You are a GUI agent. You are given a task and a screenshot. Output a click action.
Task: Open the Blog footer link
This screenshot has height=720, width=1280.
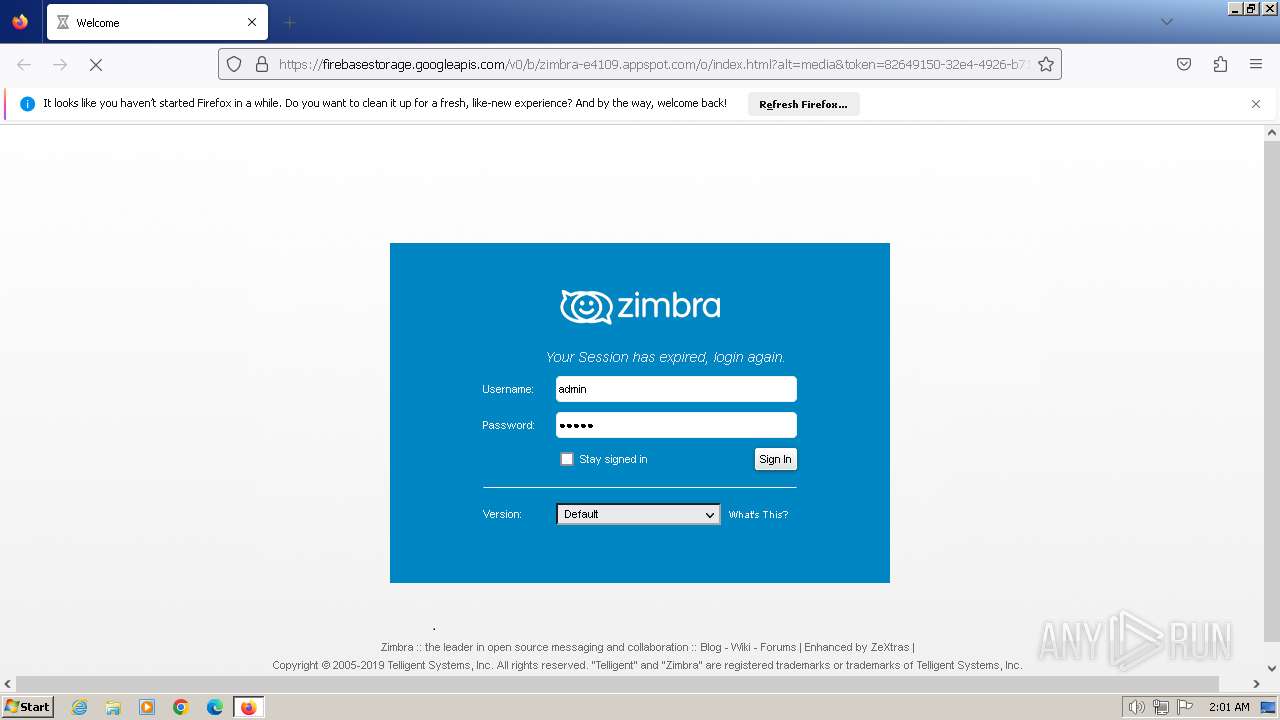[710, 647]
